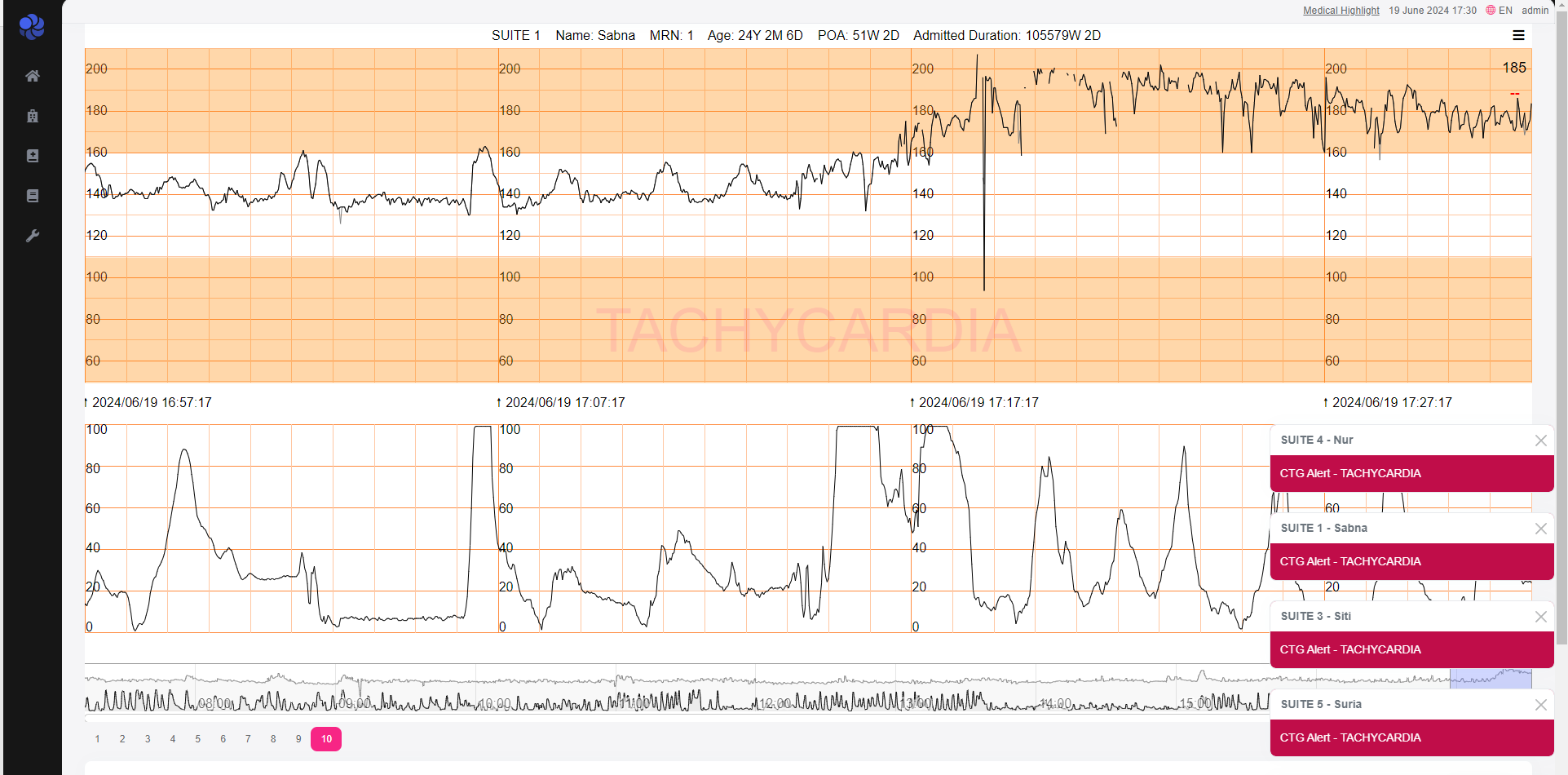Open the hospital building sidebar icon
The width and height of the screenshot is (1568, 775).
33,116
